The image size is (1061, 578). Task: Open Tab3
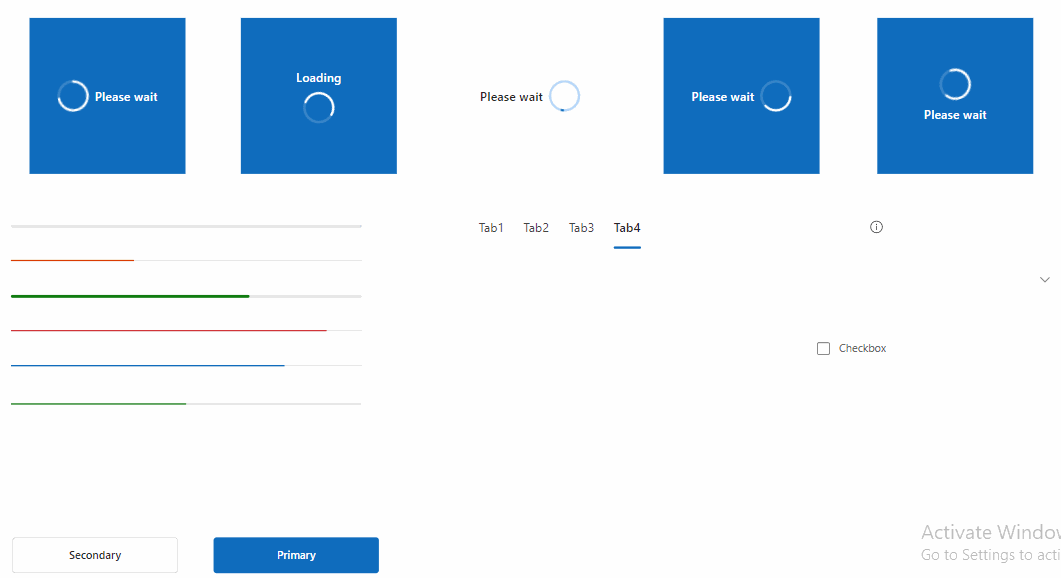pos(581,227)
